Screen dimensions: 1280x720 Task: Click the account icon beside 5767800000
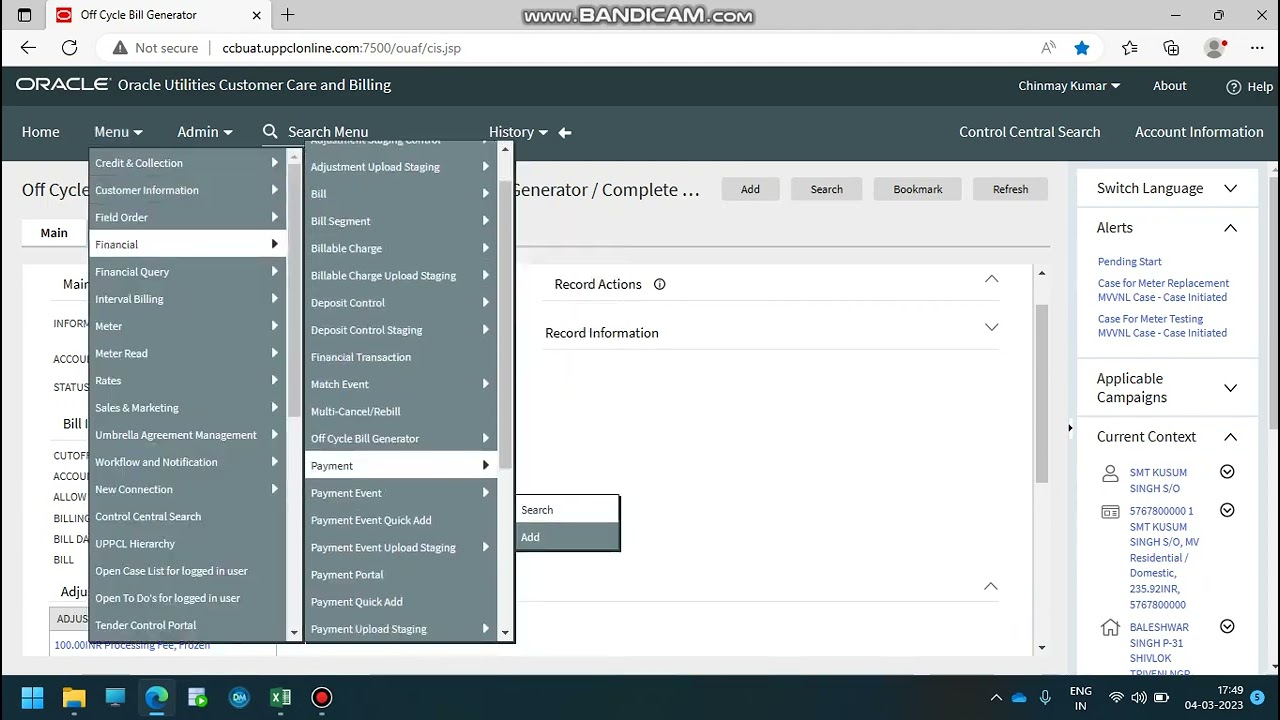pyautogui.click(x=1110, y=512)
